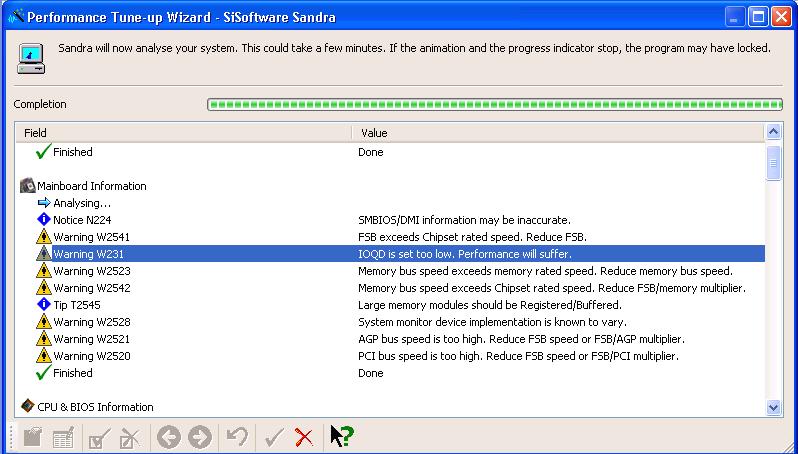Click the wizard icon in title bar

[16, 17]
